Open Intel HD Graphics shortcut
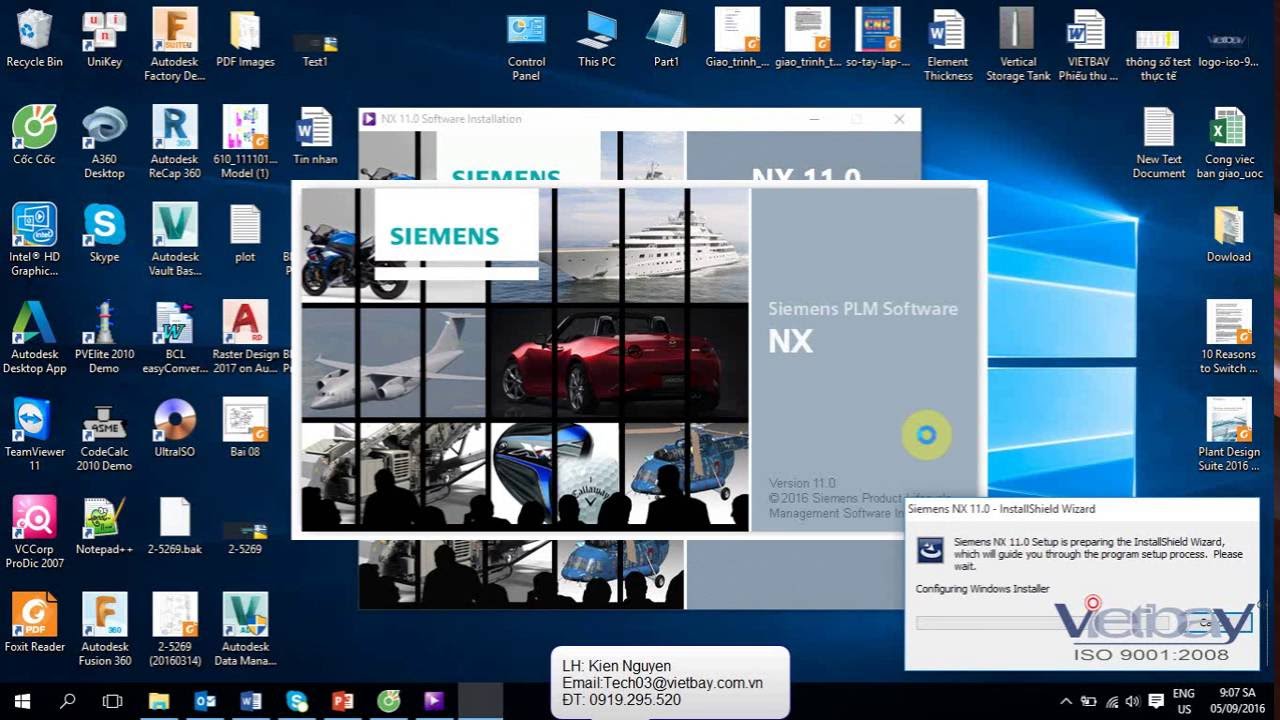1280x720 pixels. [34, 240]
